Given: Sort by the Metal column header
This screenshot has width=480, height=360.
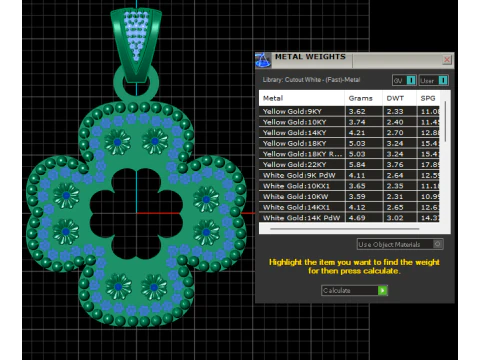Looking at the screenshot, I should (302, 98).
